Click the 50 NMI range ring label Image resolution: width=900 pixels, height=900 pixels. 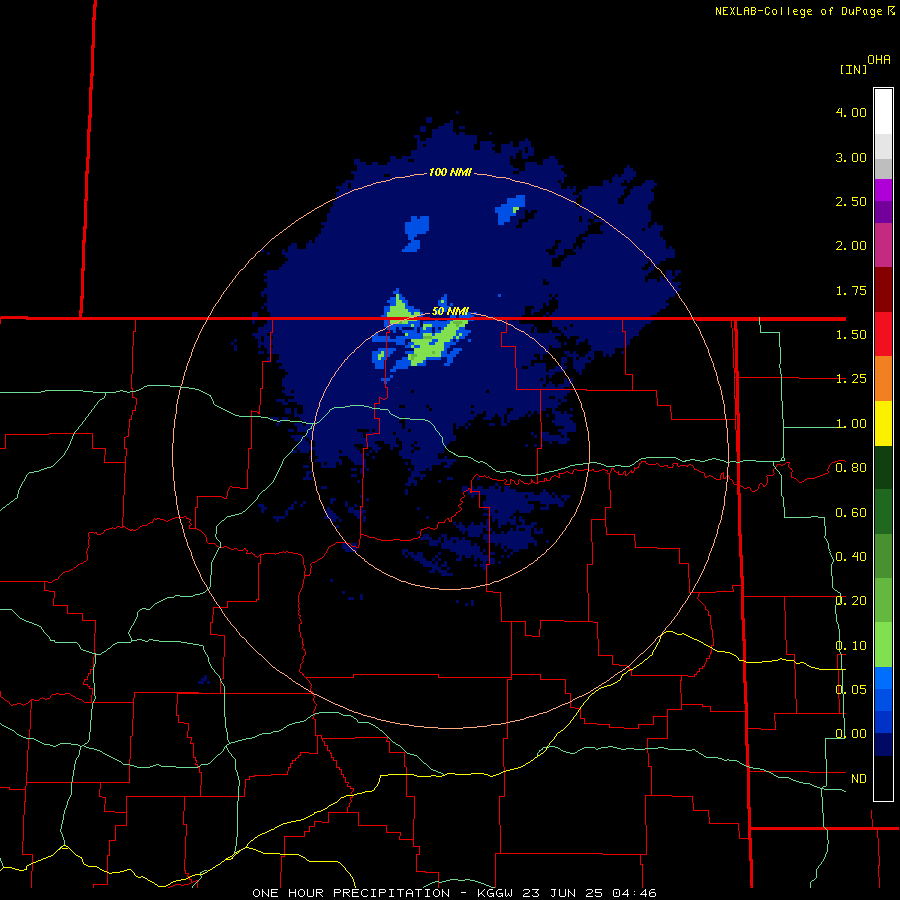pos(450,311)
